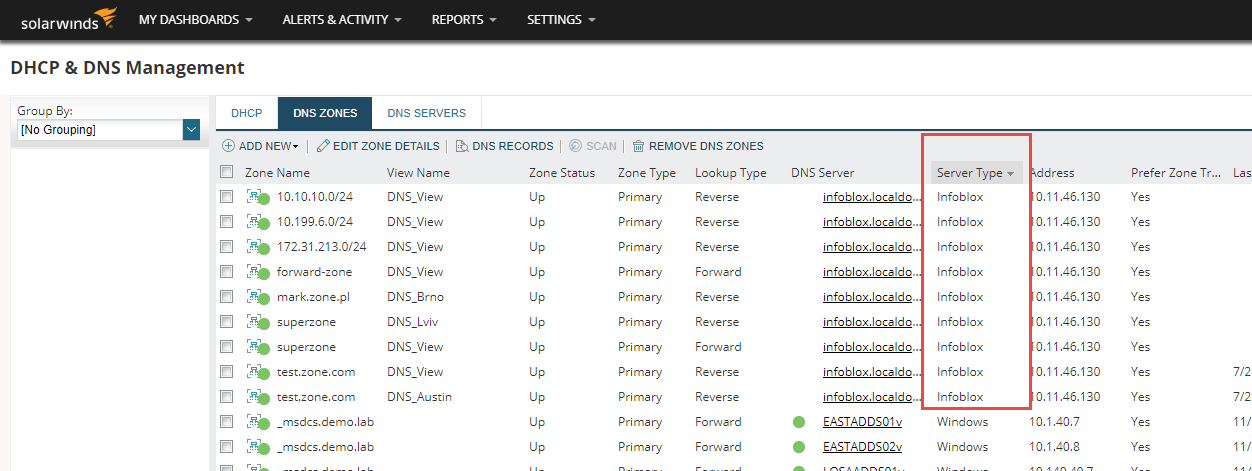Click the Address column header
Viewport: 1252px width, 471px height.
tap(1052, 173)
